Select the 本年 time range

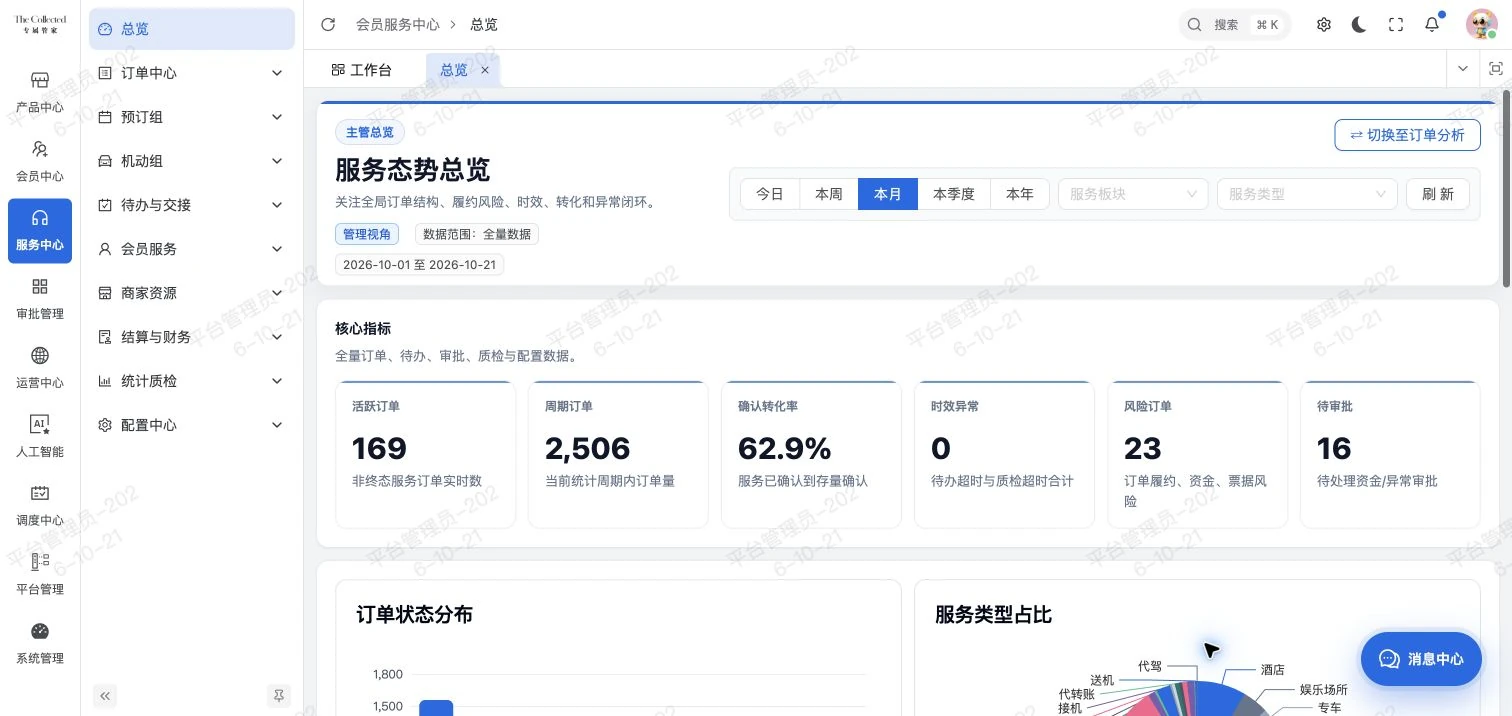[1020, 194]
